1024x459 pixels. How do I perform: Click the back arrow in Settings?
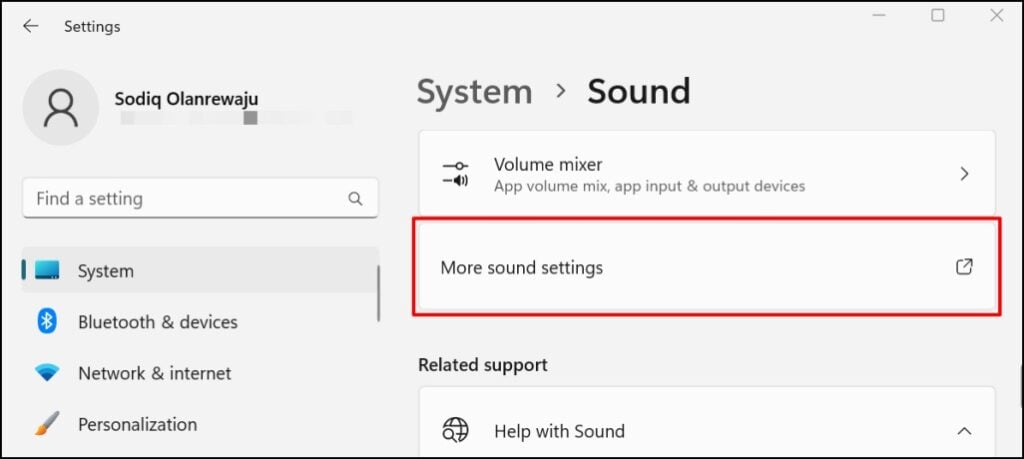[x=31, y=27]
